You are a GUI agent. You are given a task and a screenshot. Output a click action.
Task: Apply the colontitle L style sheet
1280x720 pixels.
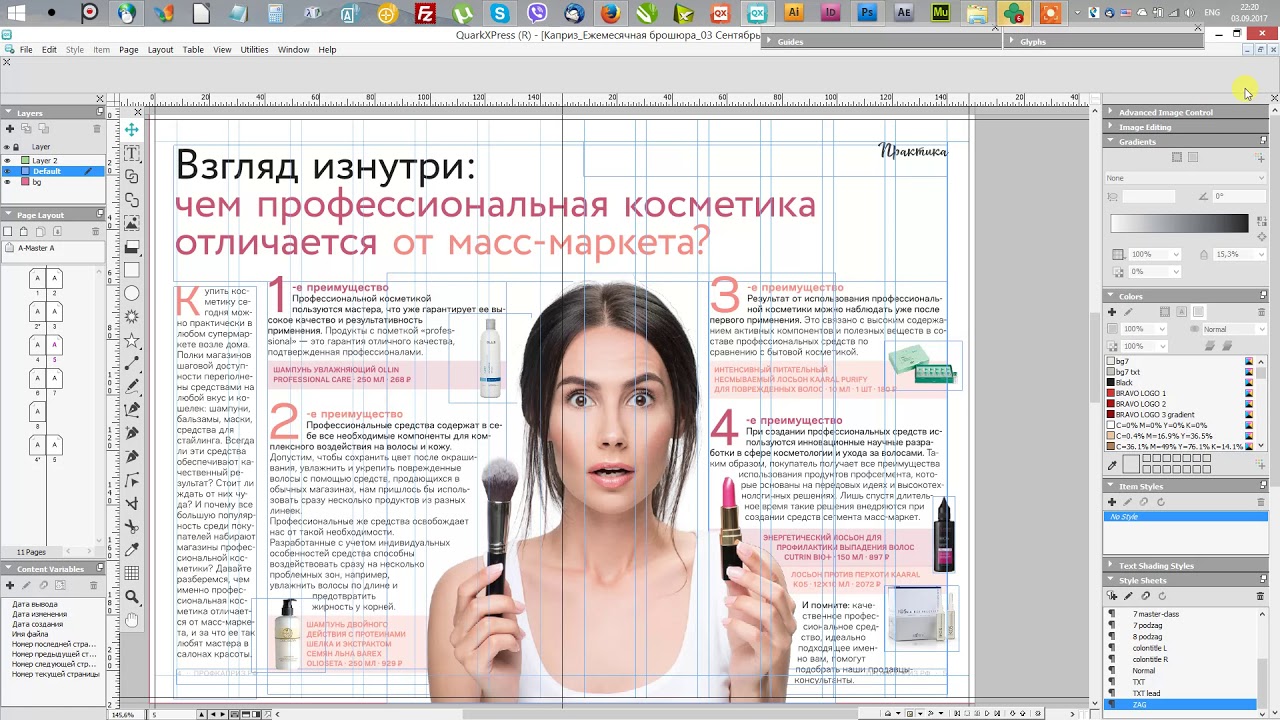(x=1180, y=648)
